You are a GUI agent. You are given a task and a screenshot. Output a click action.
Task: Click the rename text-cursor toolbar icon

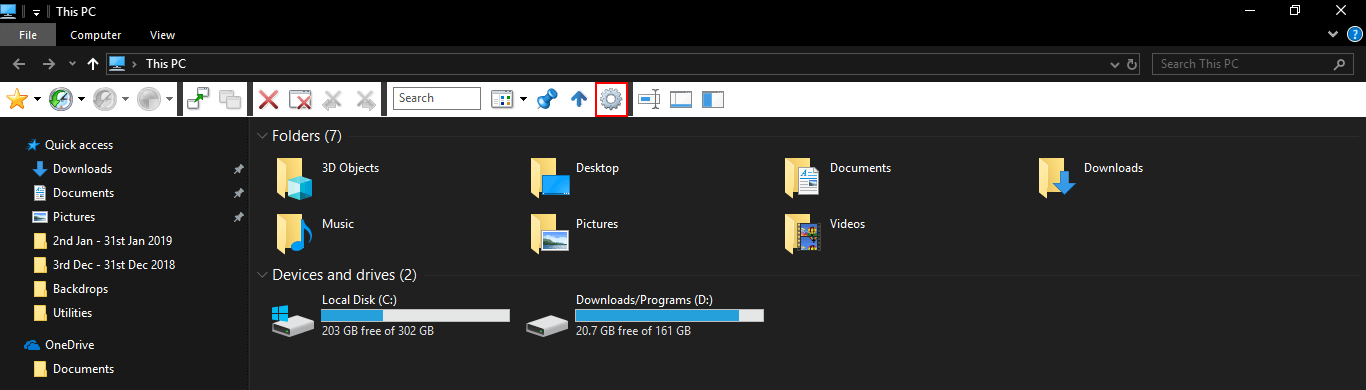[x=649, y=99]
